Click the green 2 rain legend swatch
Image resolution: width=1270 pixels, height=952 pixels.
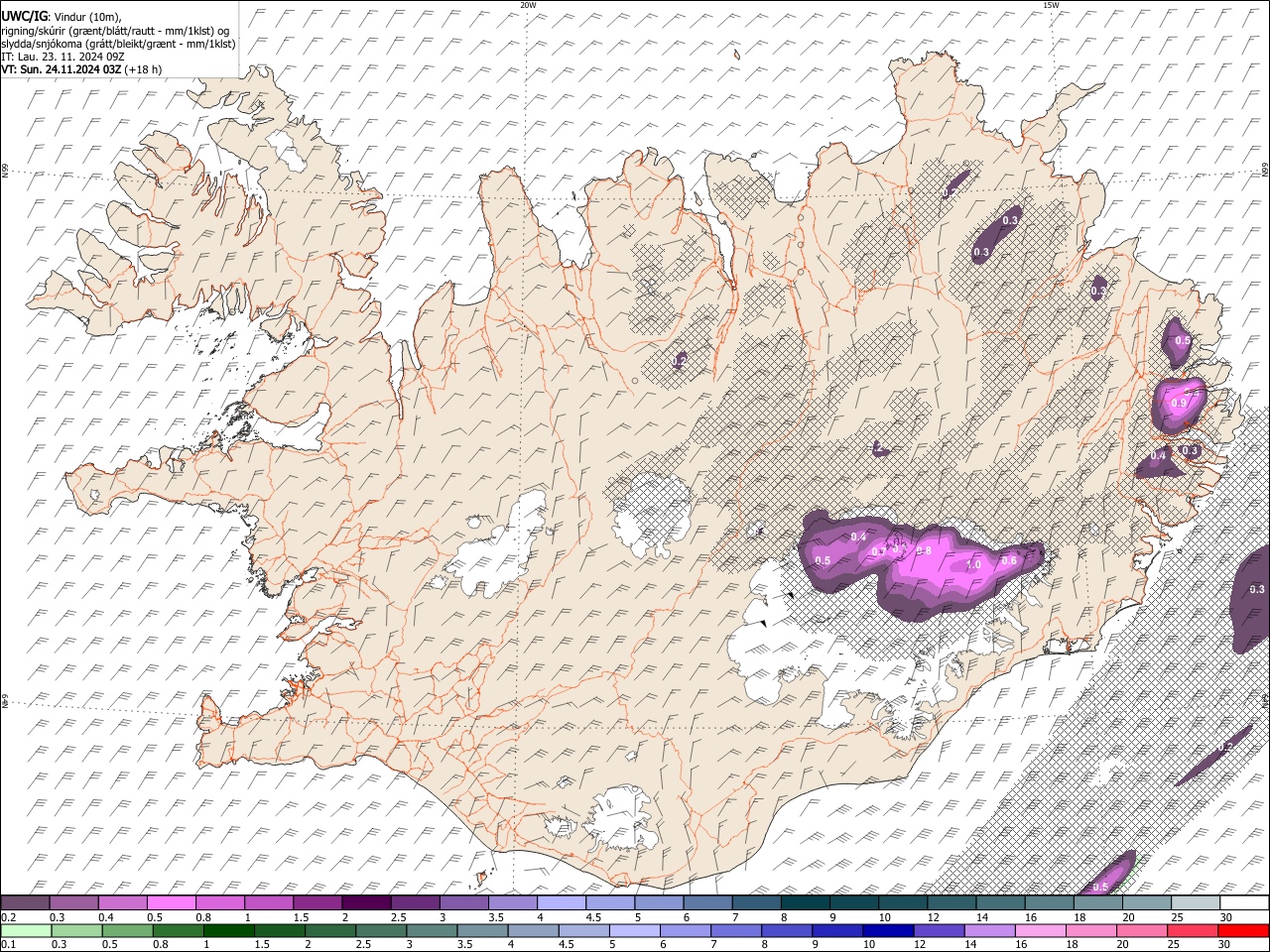330,930
